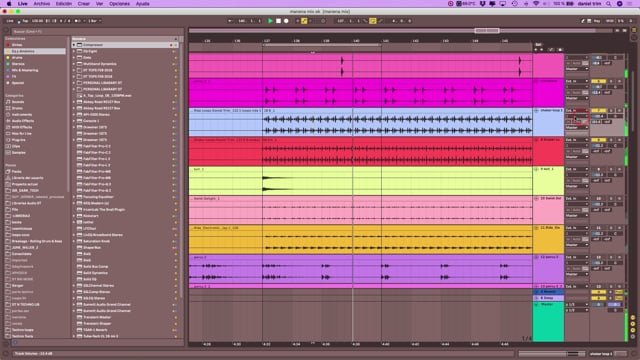
Task: Open the purple FX collection
Action: pyautogui.click(x=13, y=76)
